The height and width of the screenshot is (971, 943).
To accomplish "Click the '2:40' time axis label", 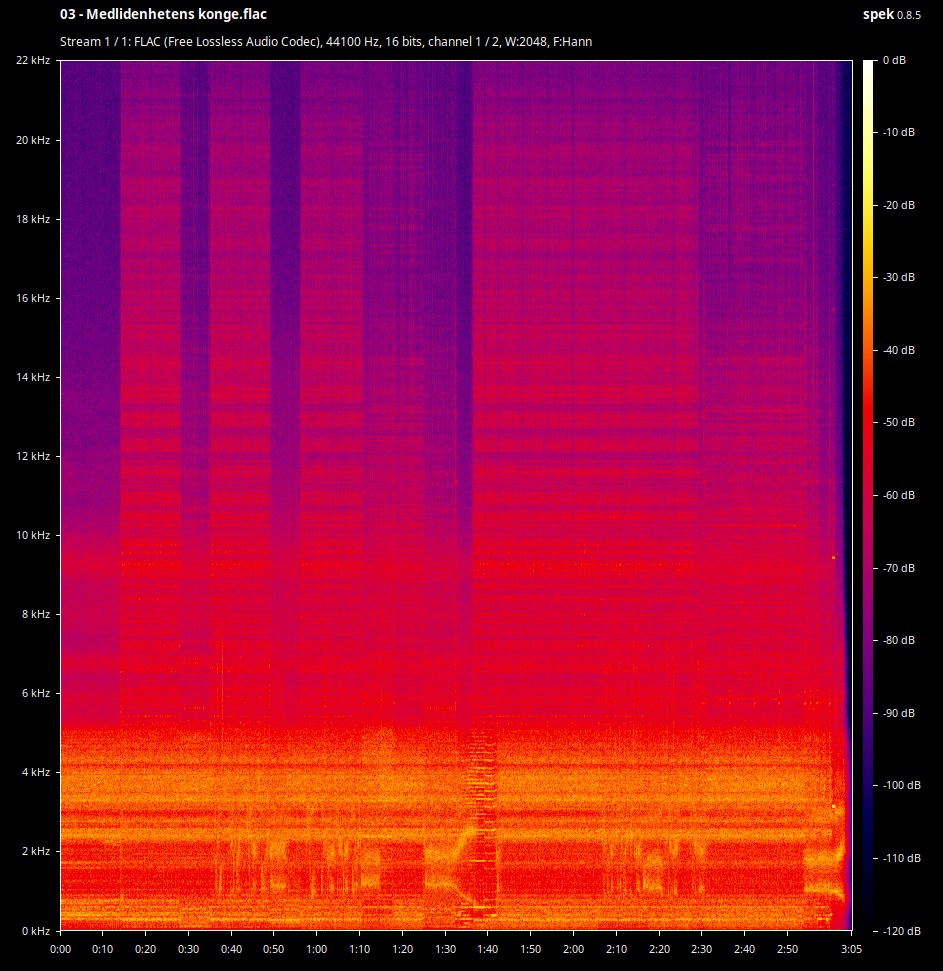I will click(x=744, y=949).
